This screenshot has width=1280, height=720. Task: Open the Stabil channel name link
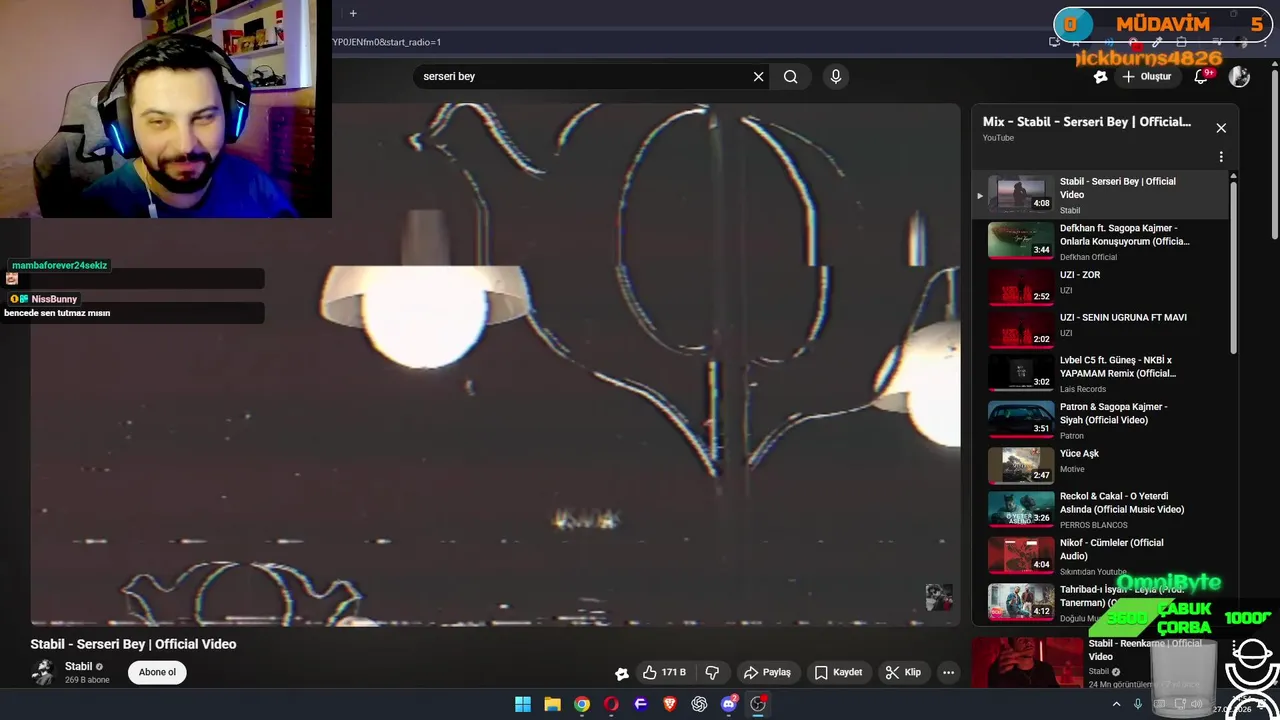pos(79,666)
